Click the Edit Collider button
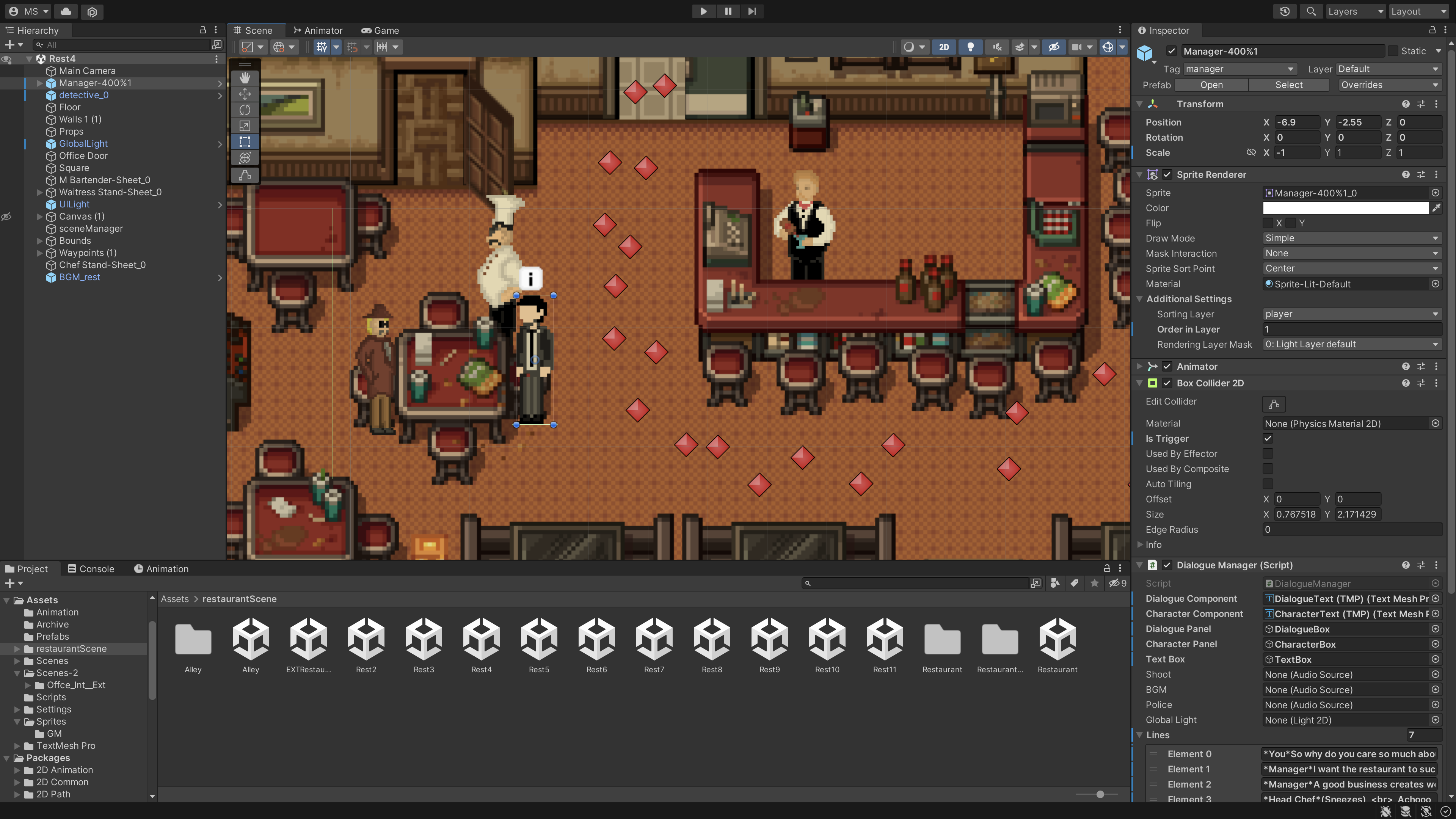This screenshot has width=1456, height=819. (1274, 404)
